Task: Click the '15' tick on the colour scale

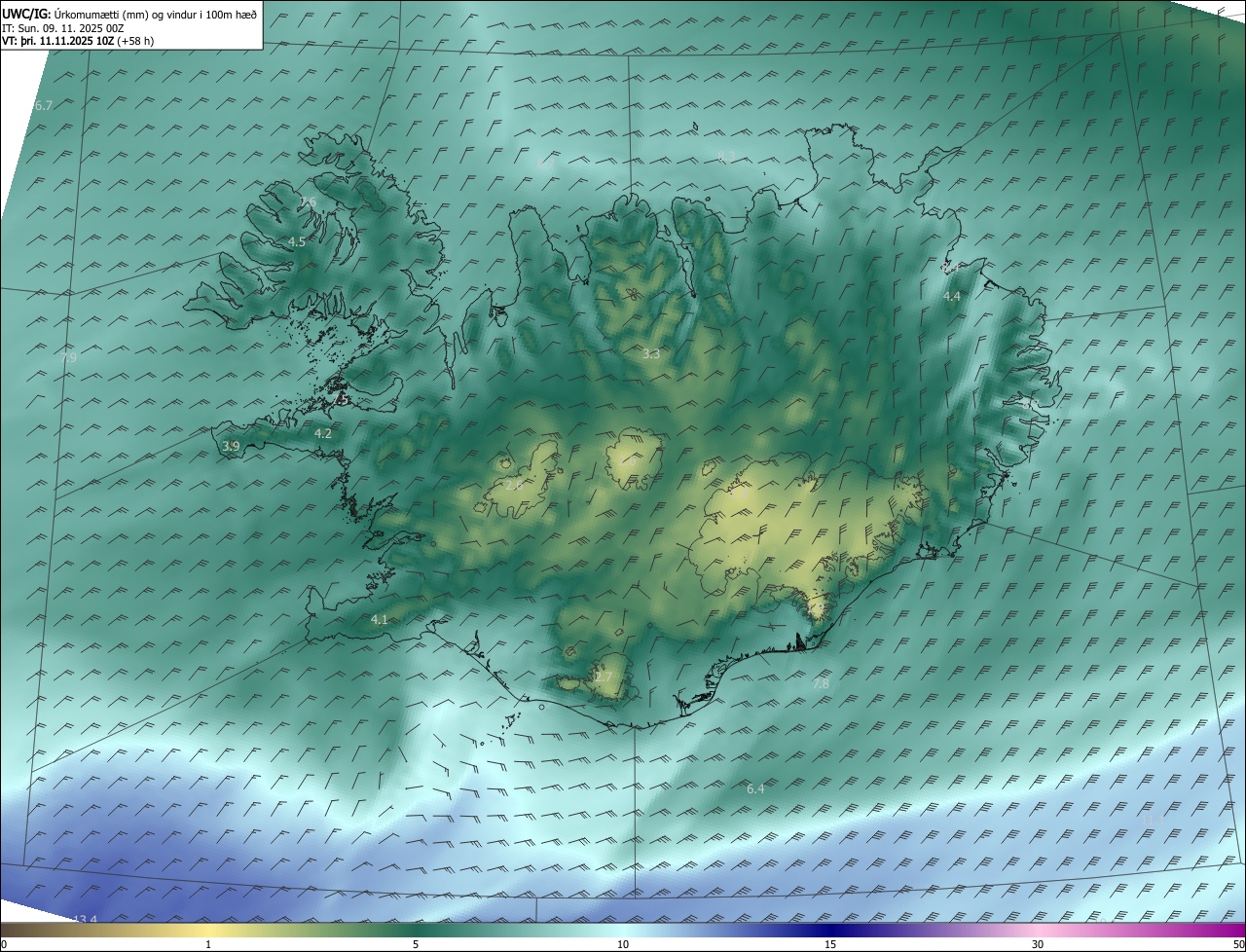Action: [x=830, y=944]
